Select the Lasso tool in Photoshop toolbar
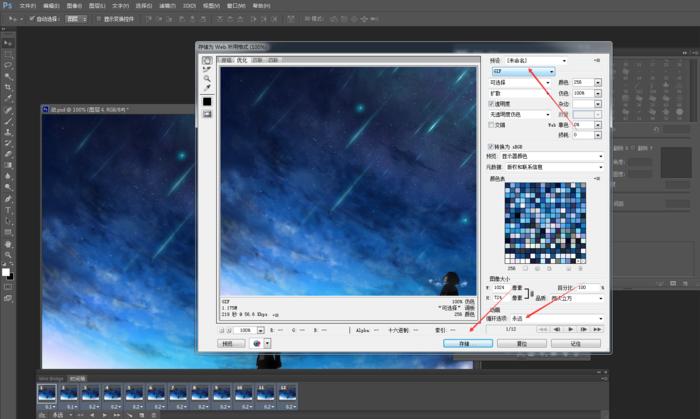700x419 pixels. click(8, 65)
